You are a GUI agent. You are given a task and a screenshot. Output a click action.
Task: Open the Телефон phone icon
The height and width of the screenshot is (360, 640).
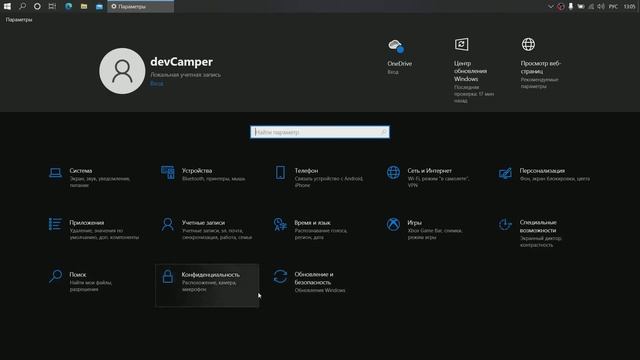pyautogui.click(x=280, y=173)
